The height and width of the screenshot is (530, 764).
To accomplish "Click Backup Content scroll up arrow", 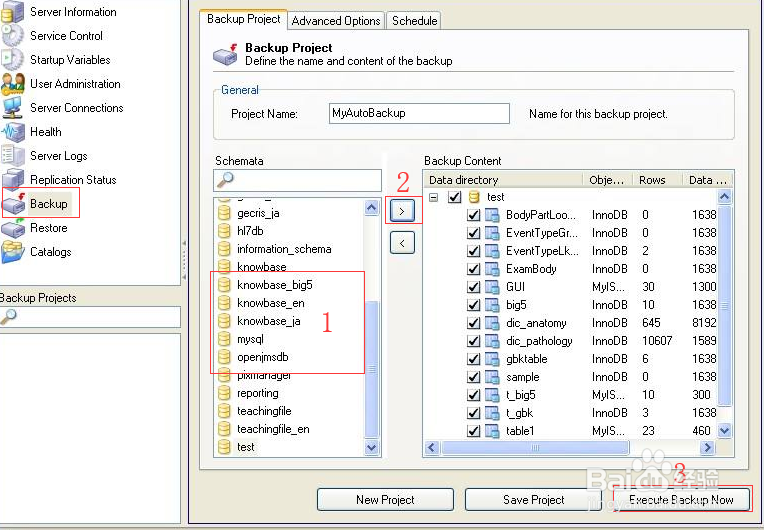I will 725,196.
